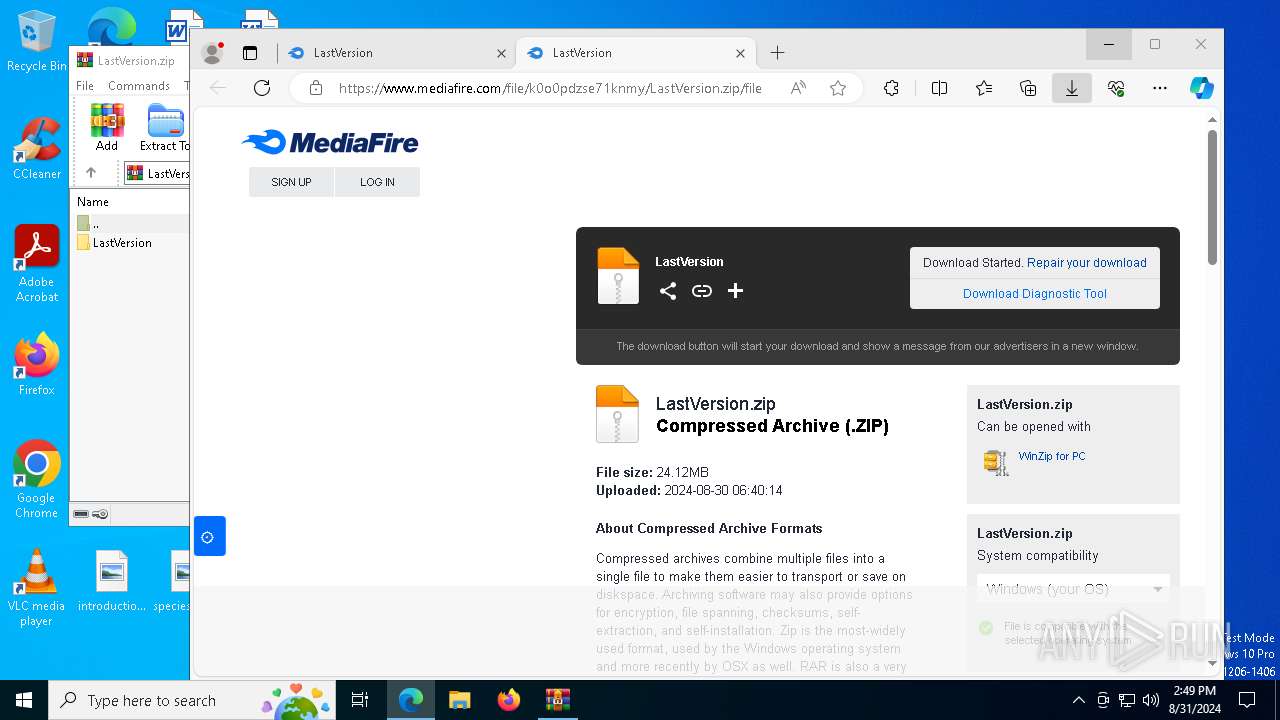Image resolution: width=1280 pixels, height=720 pixels.
Task: Expand the System compatibility dropdown
Action: (x=1073, y=589)
